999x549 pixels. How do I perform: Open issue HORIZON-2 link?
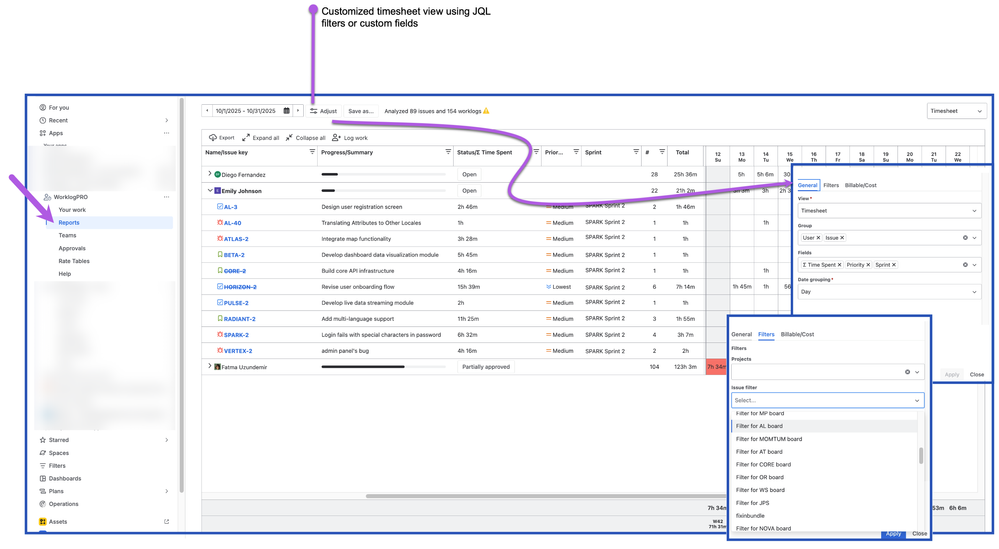240,287
